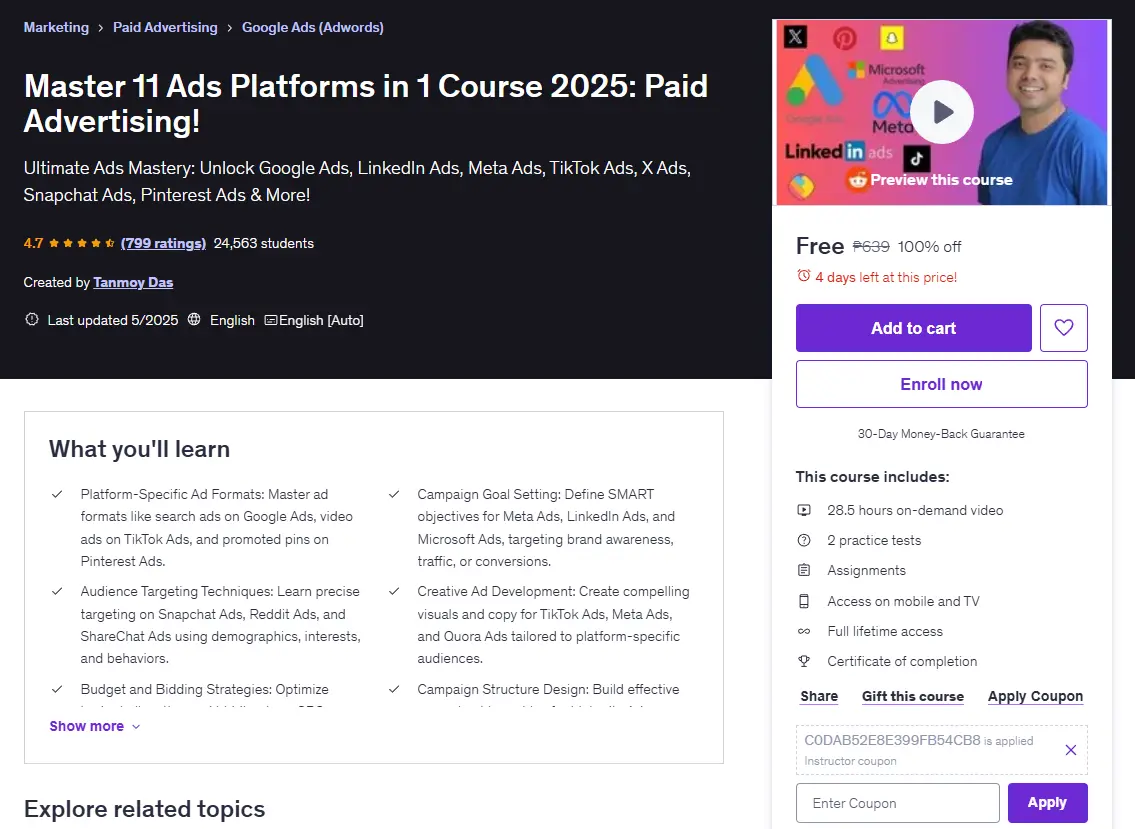Screen dimensions: 1135x829
Task: Remove the applied instructor coupon
Action: [1071, 750]
